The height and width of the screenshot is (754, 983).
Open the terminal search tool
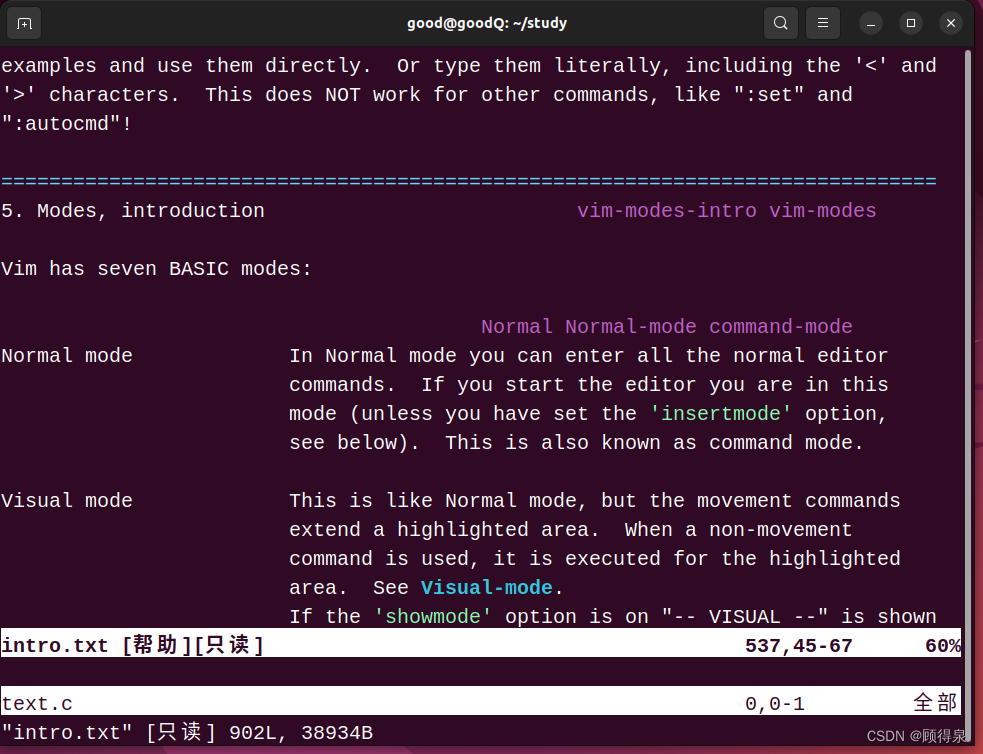[781, 22]
